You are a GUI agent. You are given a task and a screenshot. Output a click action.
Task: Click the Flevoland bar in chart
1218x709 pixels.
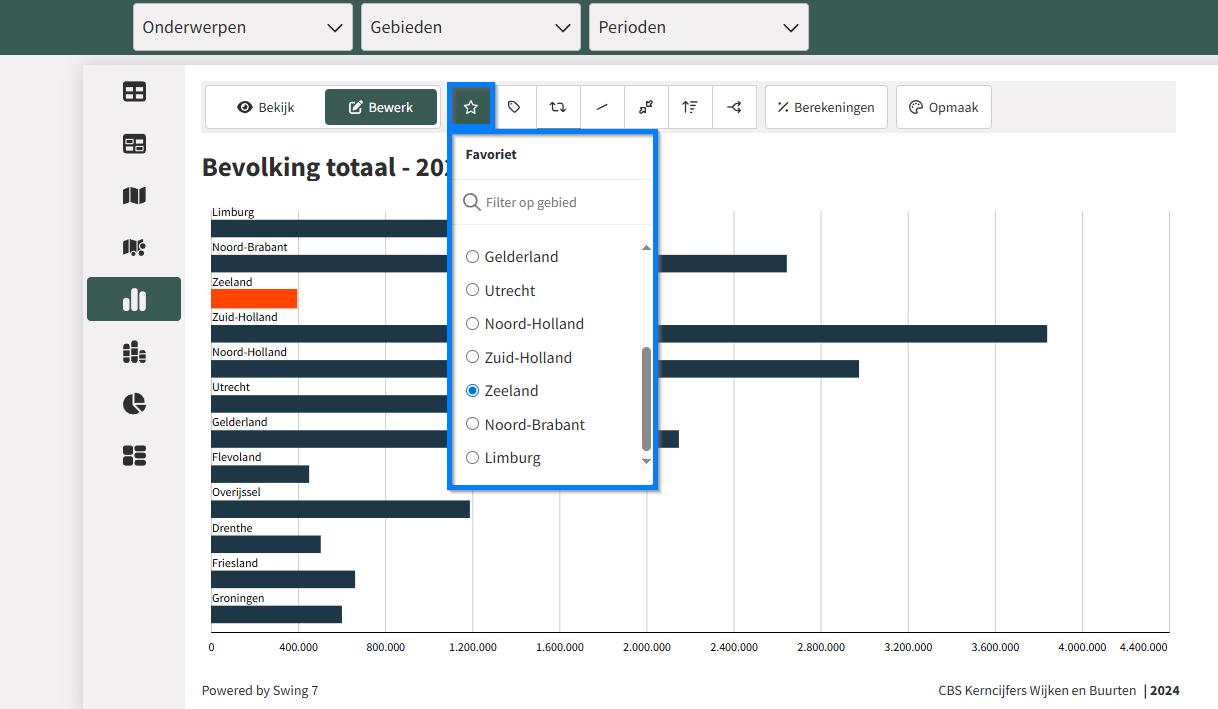click(260, 474)
